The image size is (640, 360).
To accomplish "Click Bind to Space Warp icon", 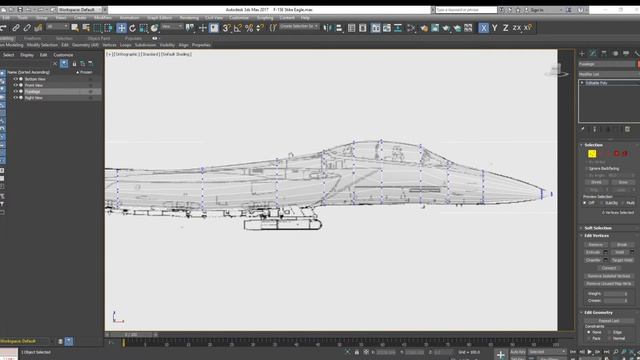I will [38, 28].
